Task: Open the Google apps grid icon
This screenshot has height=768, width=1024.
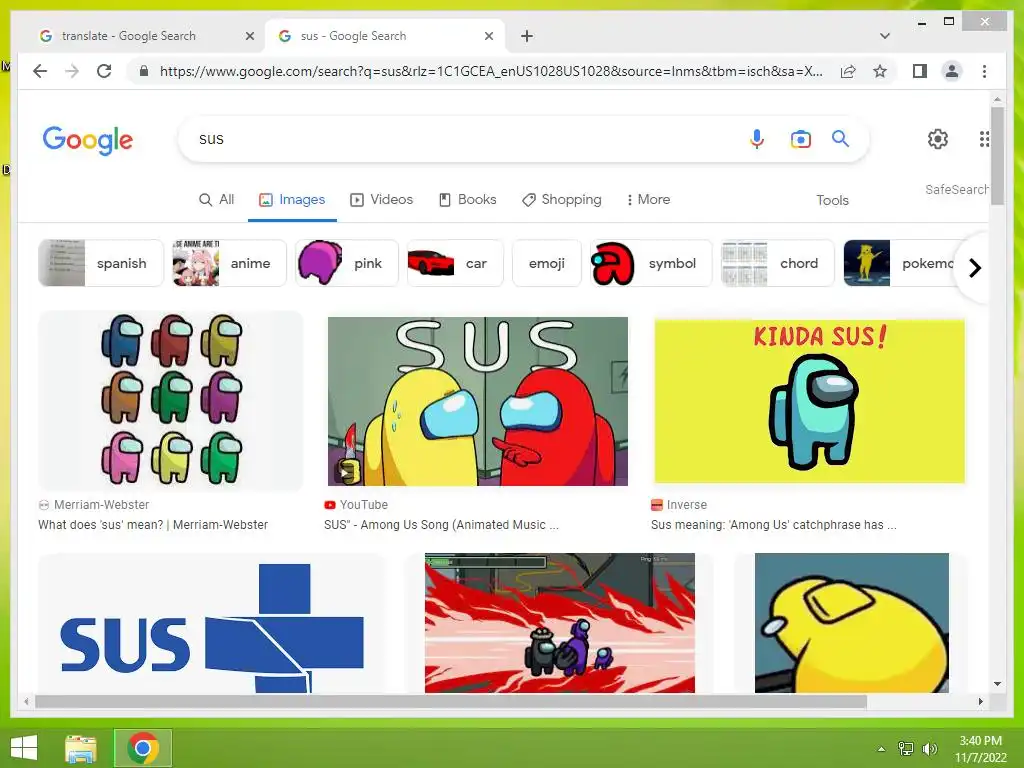Action: click(984, 138)
